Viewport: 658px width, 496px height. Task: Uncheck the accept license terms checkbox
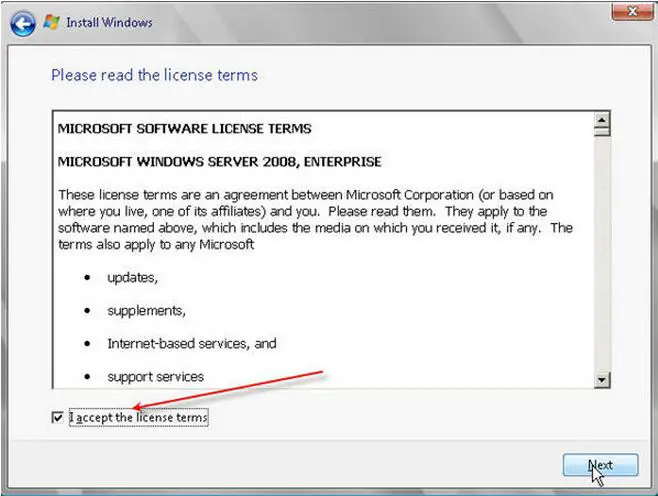click(57, 417)
